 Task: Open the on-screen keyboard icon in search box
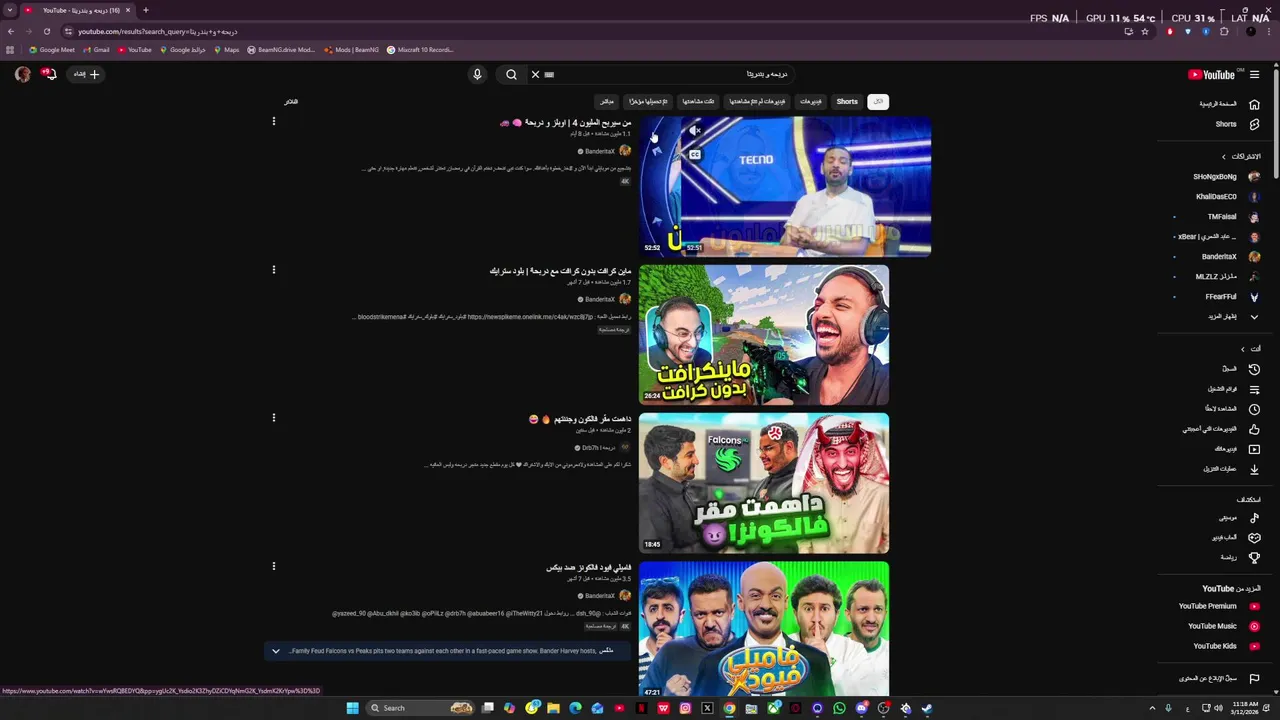[549, 74]
